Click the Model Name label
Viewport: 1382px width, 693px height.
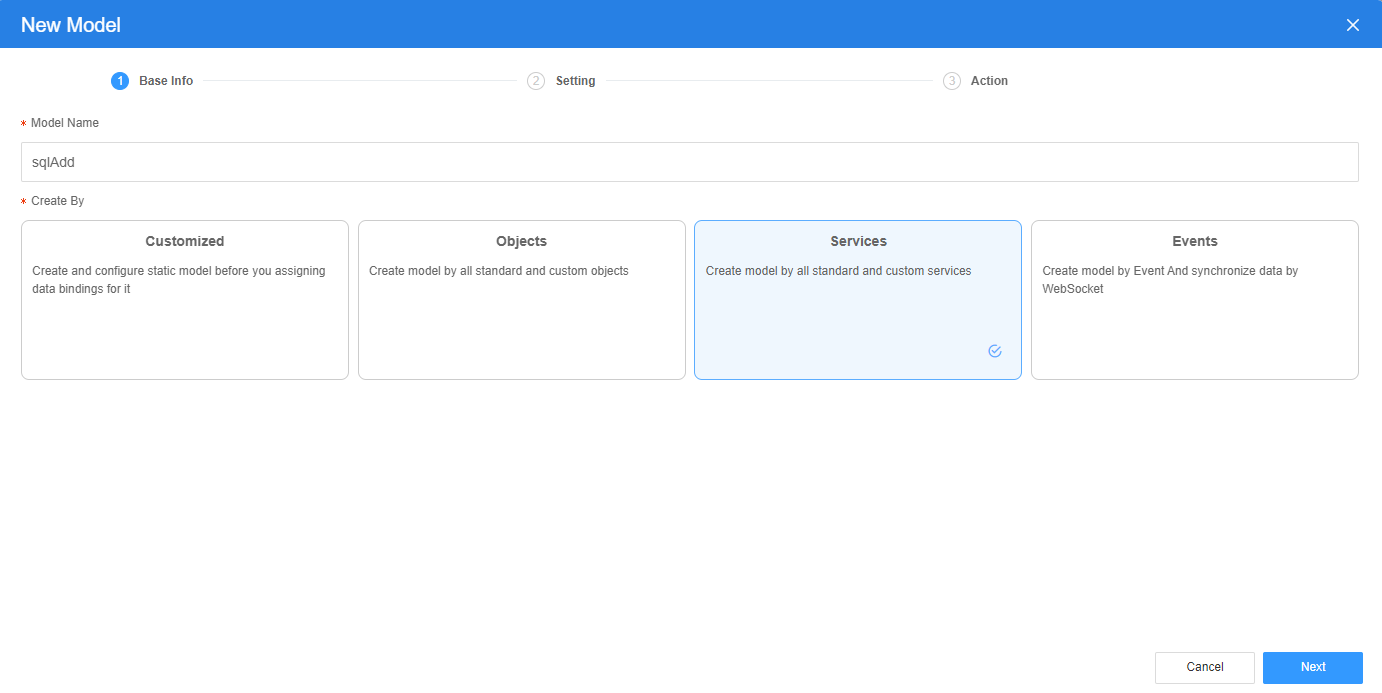click(65, 123)
